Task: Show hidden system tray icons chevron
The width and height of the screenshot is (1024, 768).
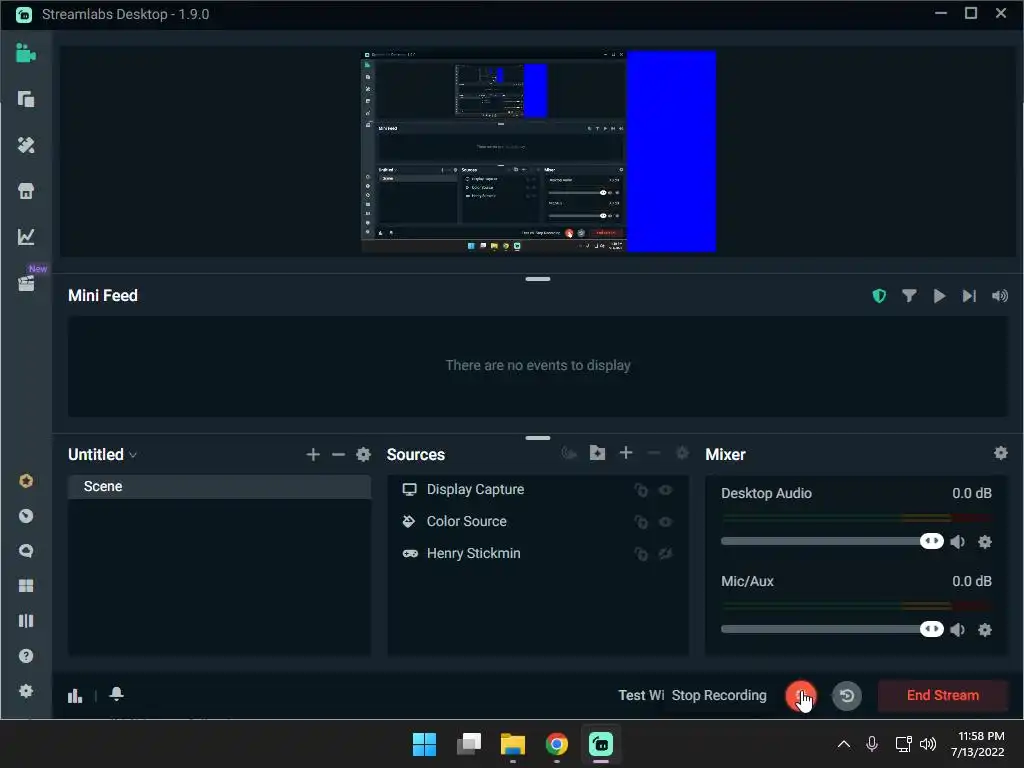Action: (x=844, y=744)
